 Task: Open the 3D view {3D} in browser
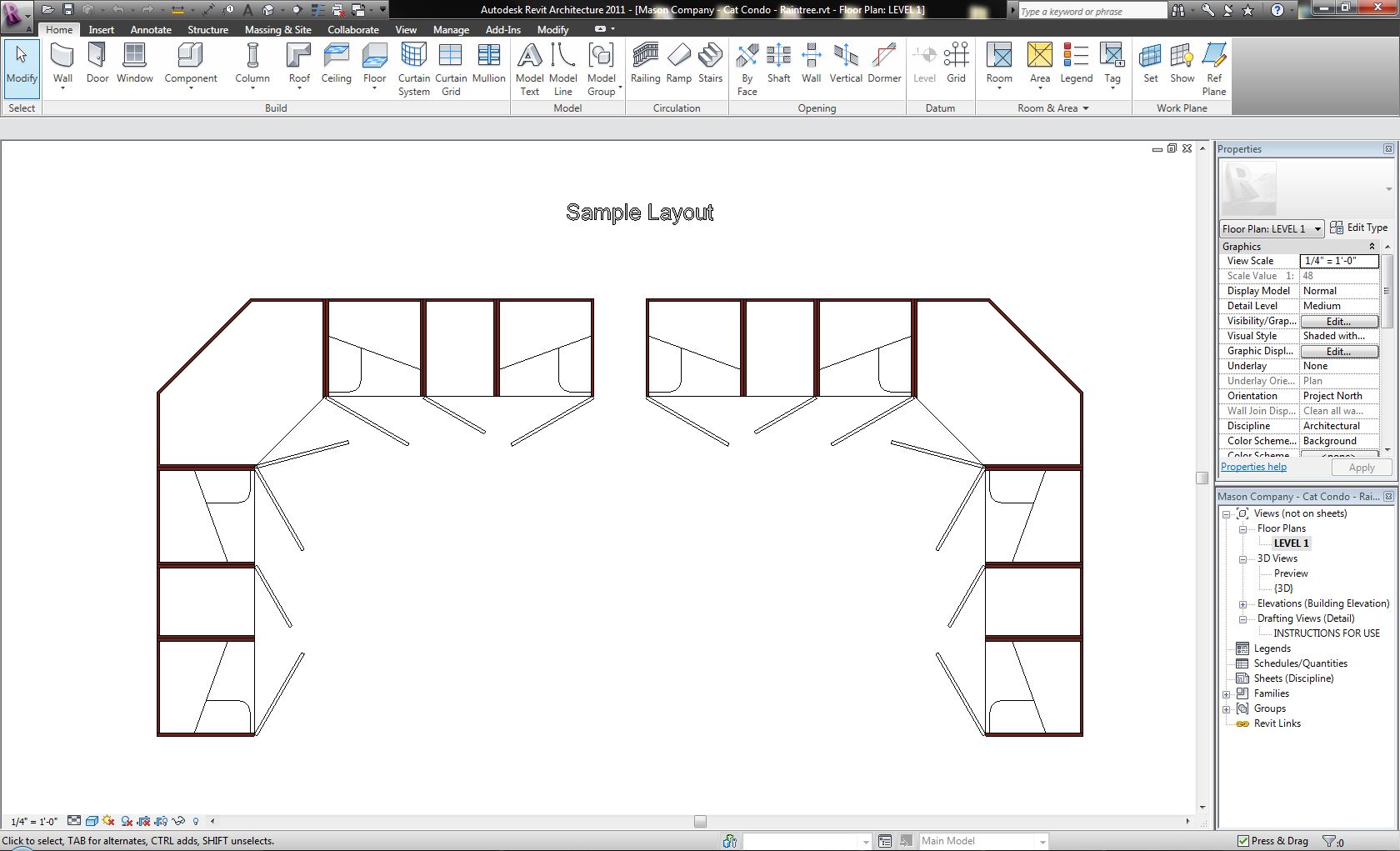point(1283,588)
